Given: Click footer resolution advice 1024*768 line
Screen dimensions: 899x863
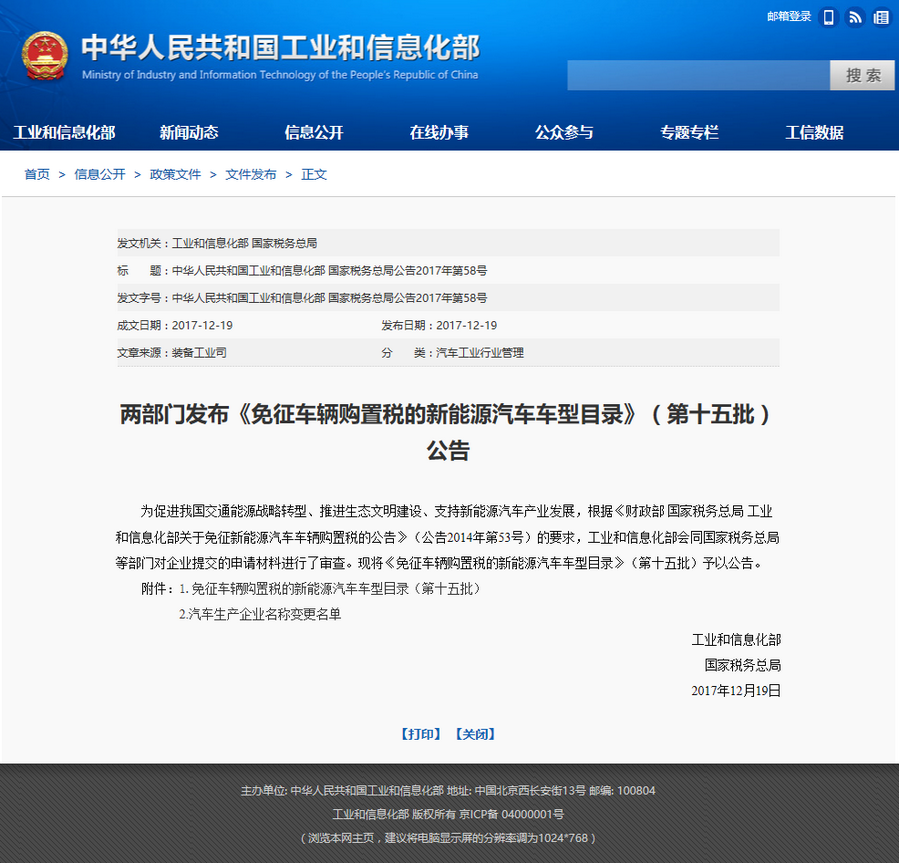Looking at the screenshot, I should (x=448, y=838).
